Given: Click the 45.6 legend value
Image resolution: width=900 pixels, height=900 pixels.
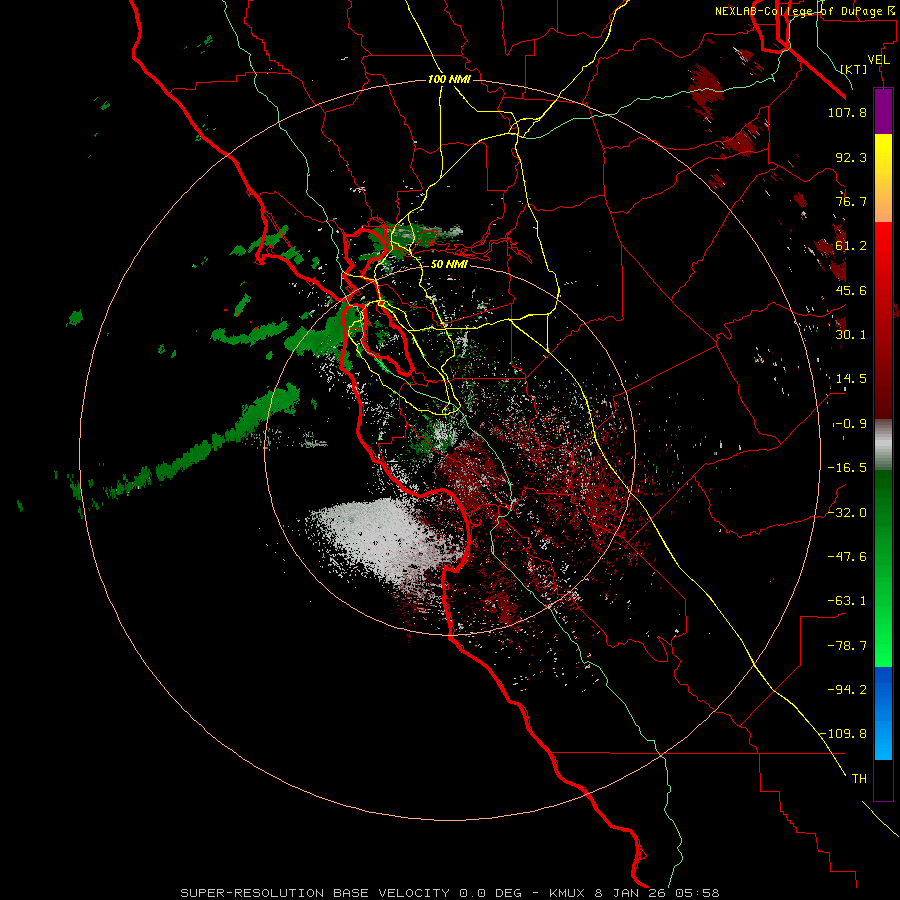Looking at the screenshot, I should coord(851,290).
